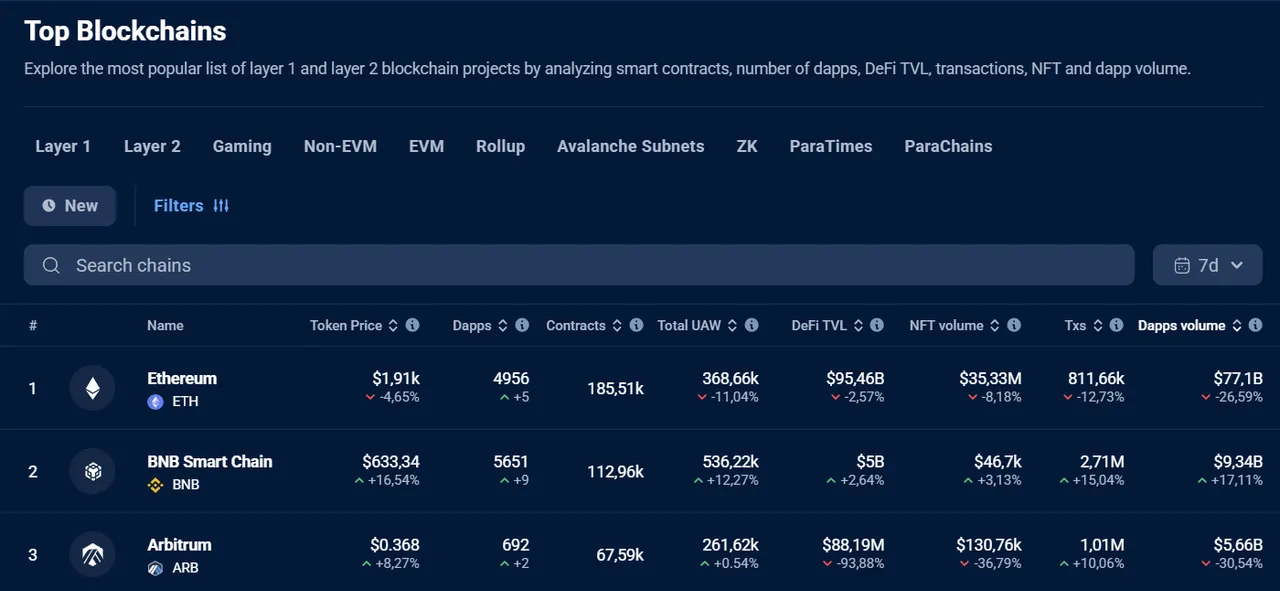
Task: Show info tooltip for Dapps column
Action: point(522,325)
